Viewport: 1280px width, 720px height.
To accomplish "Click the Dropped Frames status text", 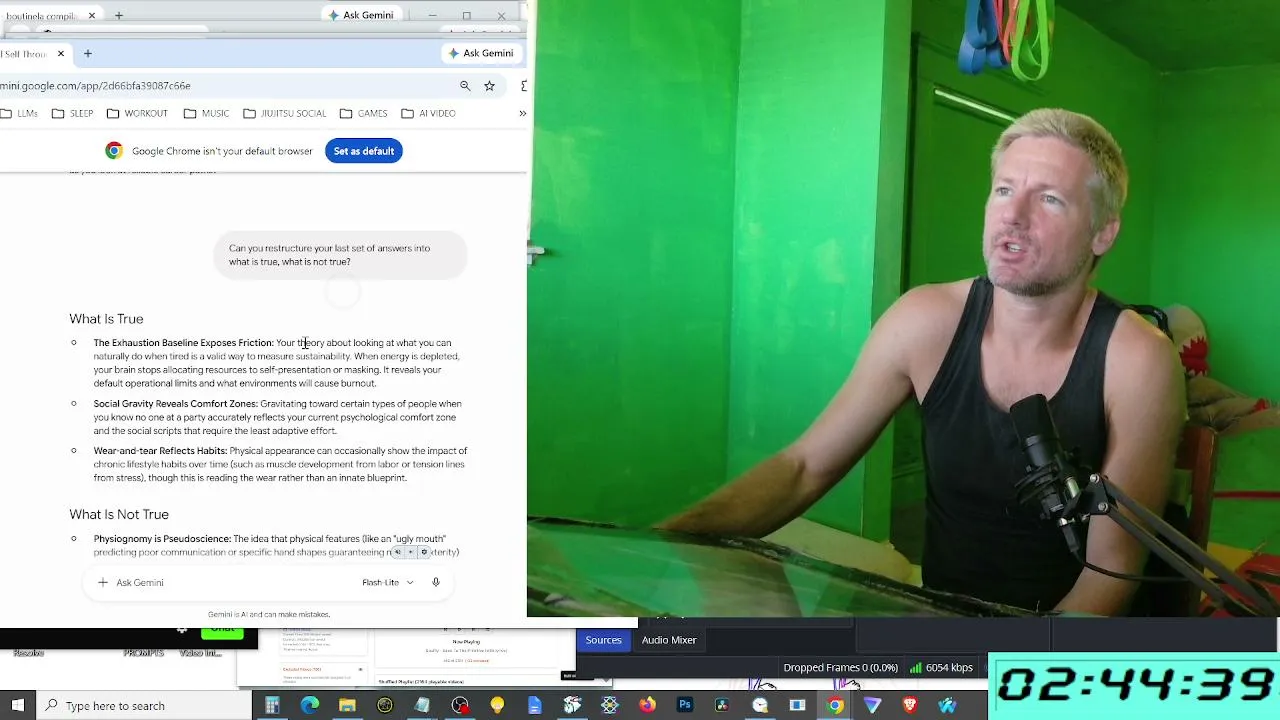I will coord(841,668).
